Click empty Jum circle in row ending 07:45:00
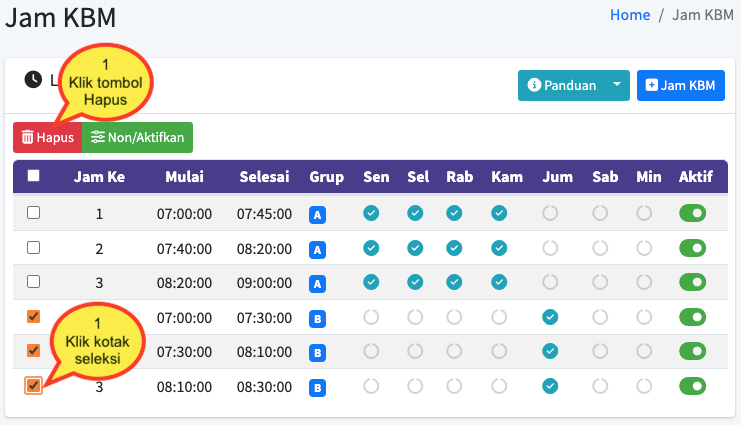741x425 pixels. 550,213
